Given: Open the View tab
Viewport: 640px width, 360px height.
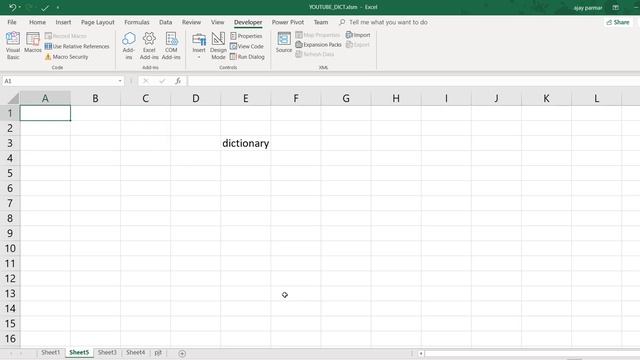Looking at the screenshot, I should click(218, 22).
